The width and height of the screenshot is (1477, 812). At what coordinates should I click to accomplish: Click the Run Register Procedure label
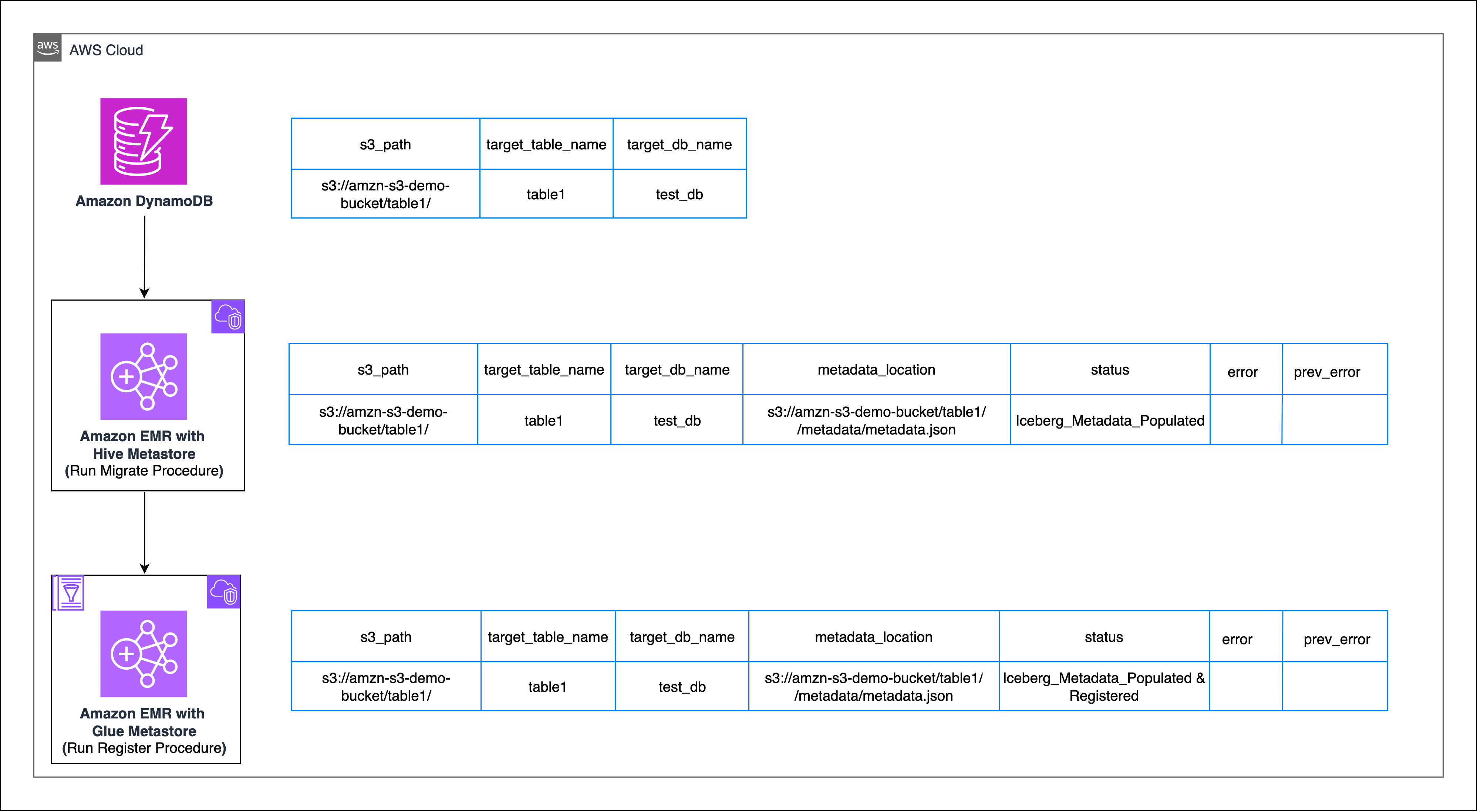(145, 748)
